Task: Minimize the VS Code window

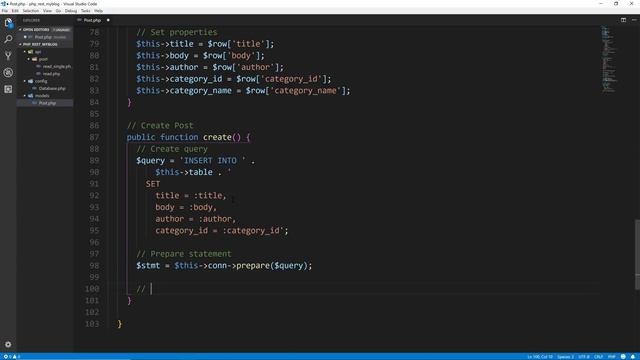Action: point(601,4)
